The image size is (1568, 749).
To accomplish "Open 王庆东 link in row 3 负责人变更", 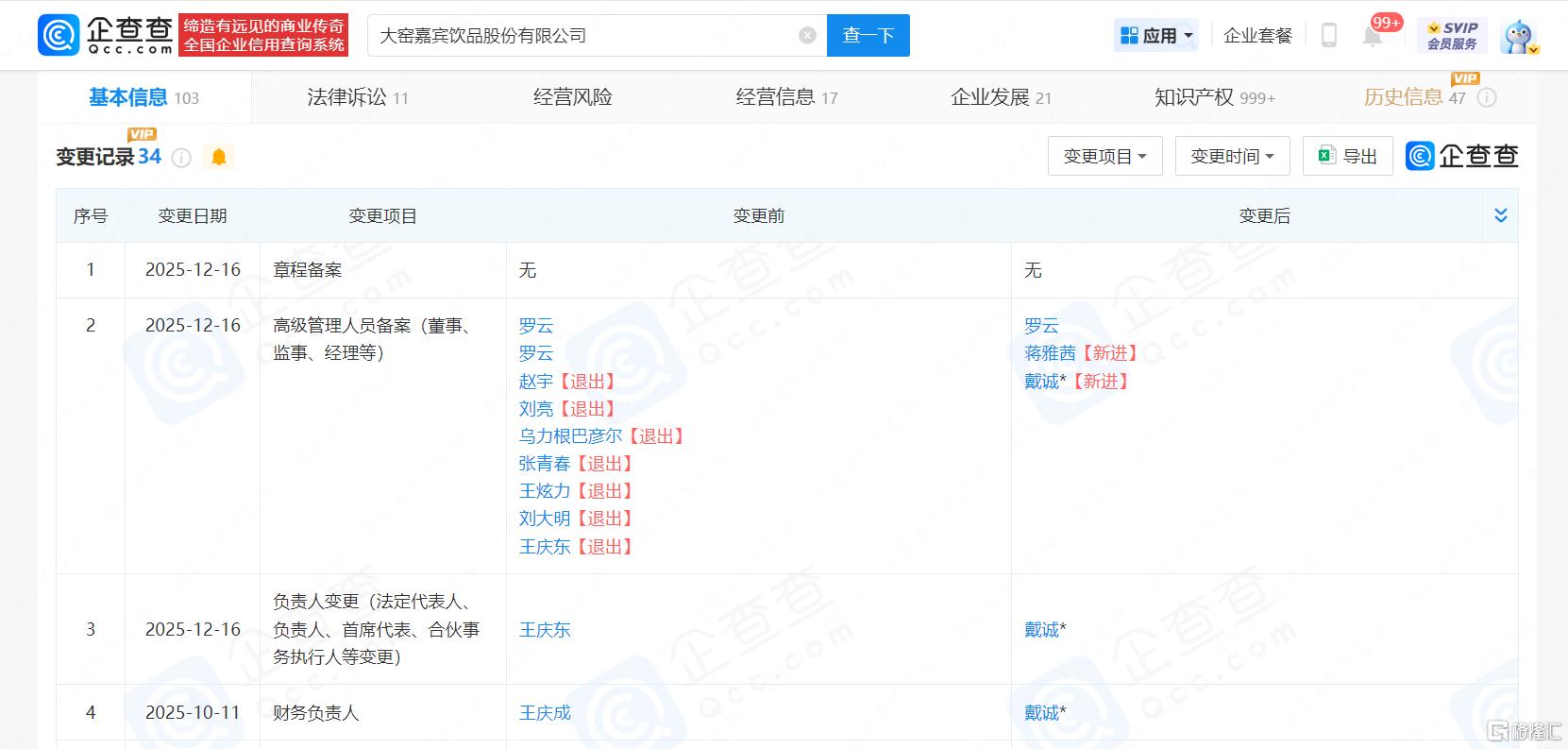I will [545, 630].
